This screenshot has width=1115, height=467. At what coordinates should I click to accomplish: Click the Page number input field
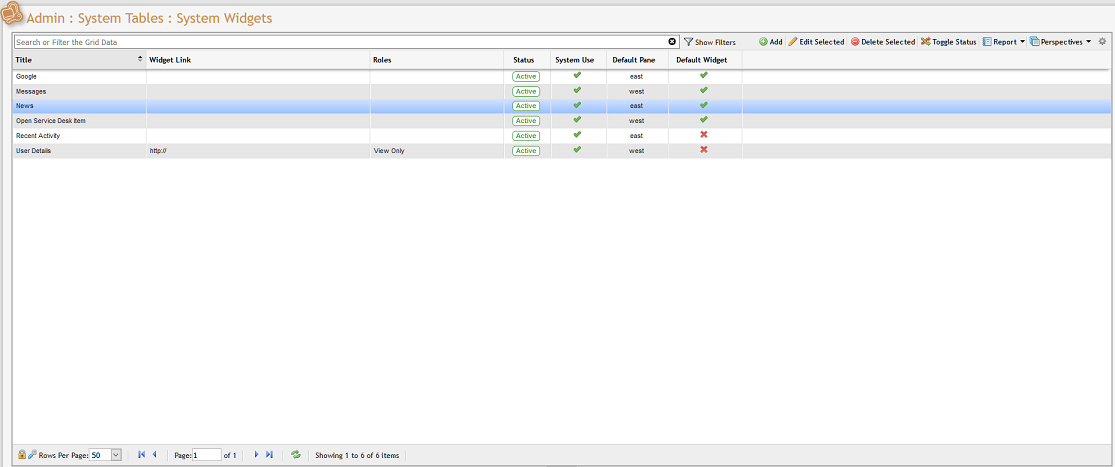pyautogui.click(x=207, y=455)
